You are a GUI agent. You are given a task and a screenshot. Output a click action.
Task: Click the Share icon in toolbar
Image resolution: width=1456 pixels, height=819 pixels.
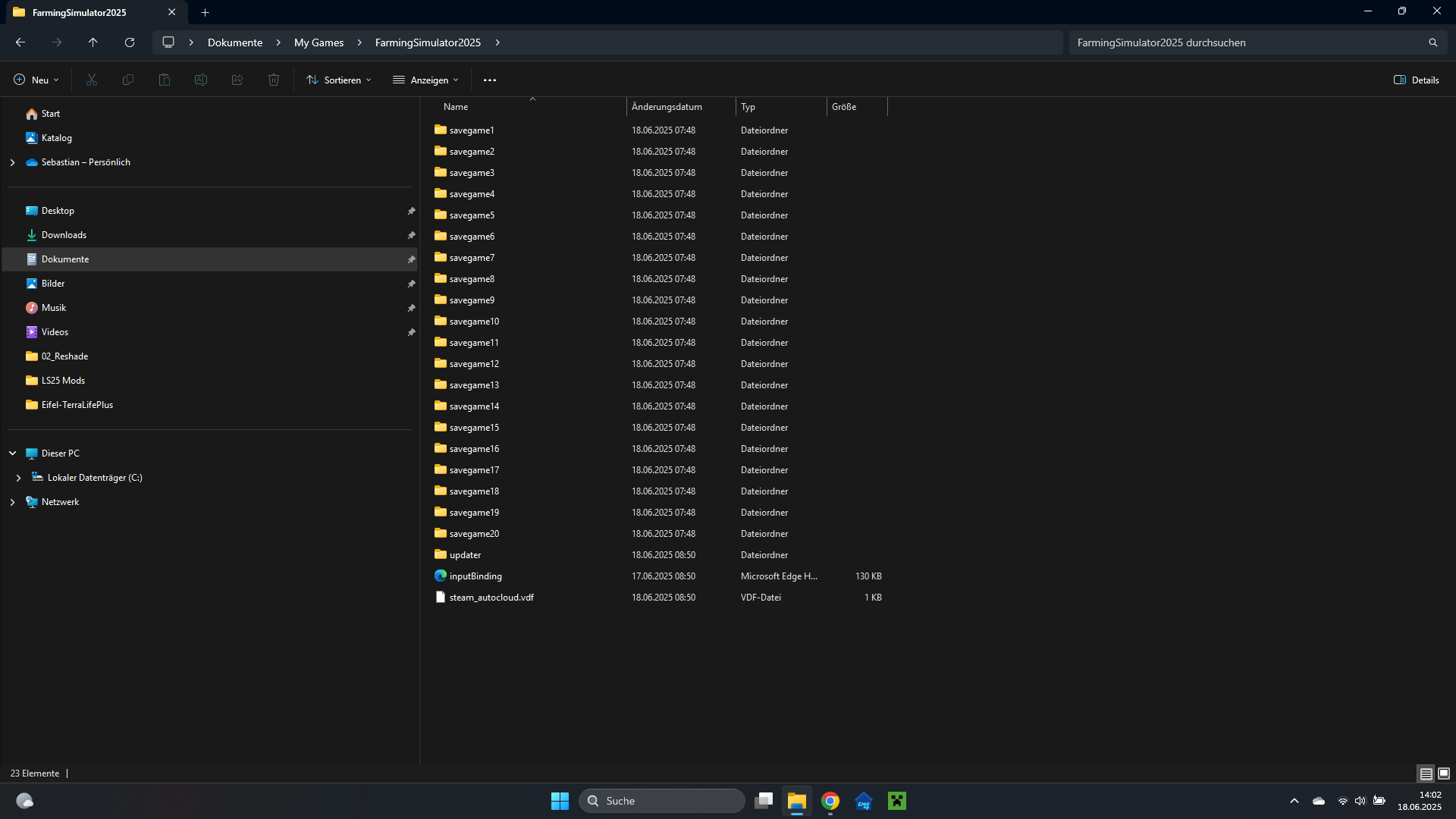(237, 80)
